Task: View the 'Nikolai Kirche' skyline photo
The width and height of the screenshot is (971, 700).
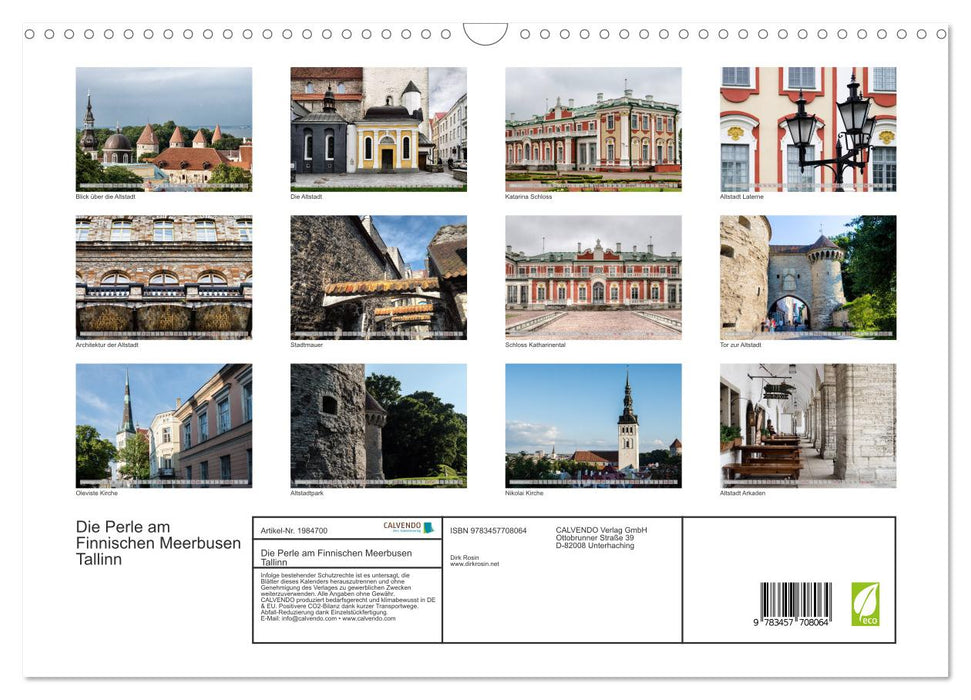Action: [x=592, y=426]
